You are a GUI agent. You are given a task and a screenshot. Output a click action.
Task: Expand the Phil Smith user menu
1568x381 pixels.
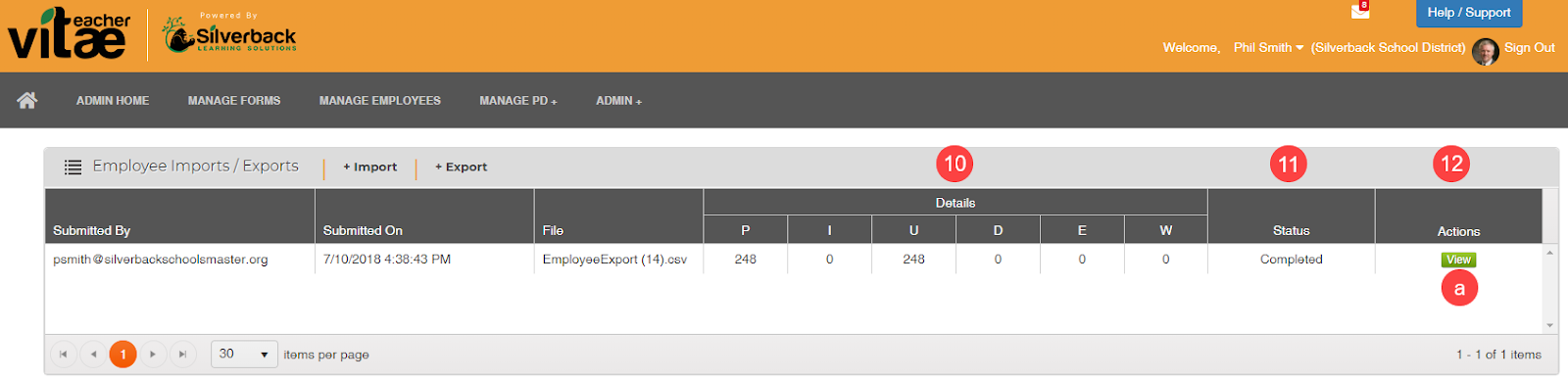[x=1268, y=47]
